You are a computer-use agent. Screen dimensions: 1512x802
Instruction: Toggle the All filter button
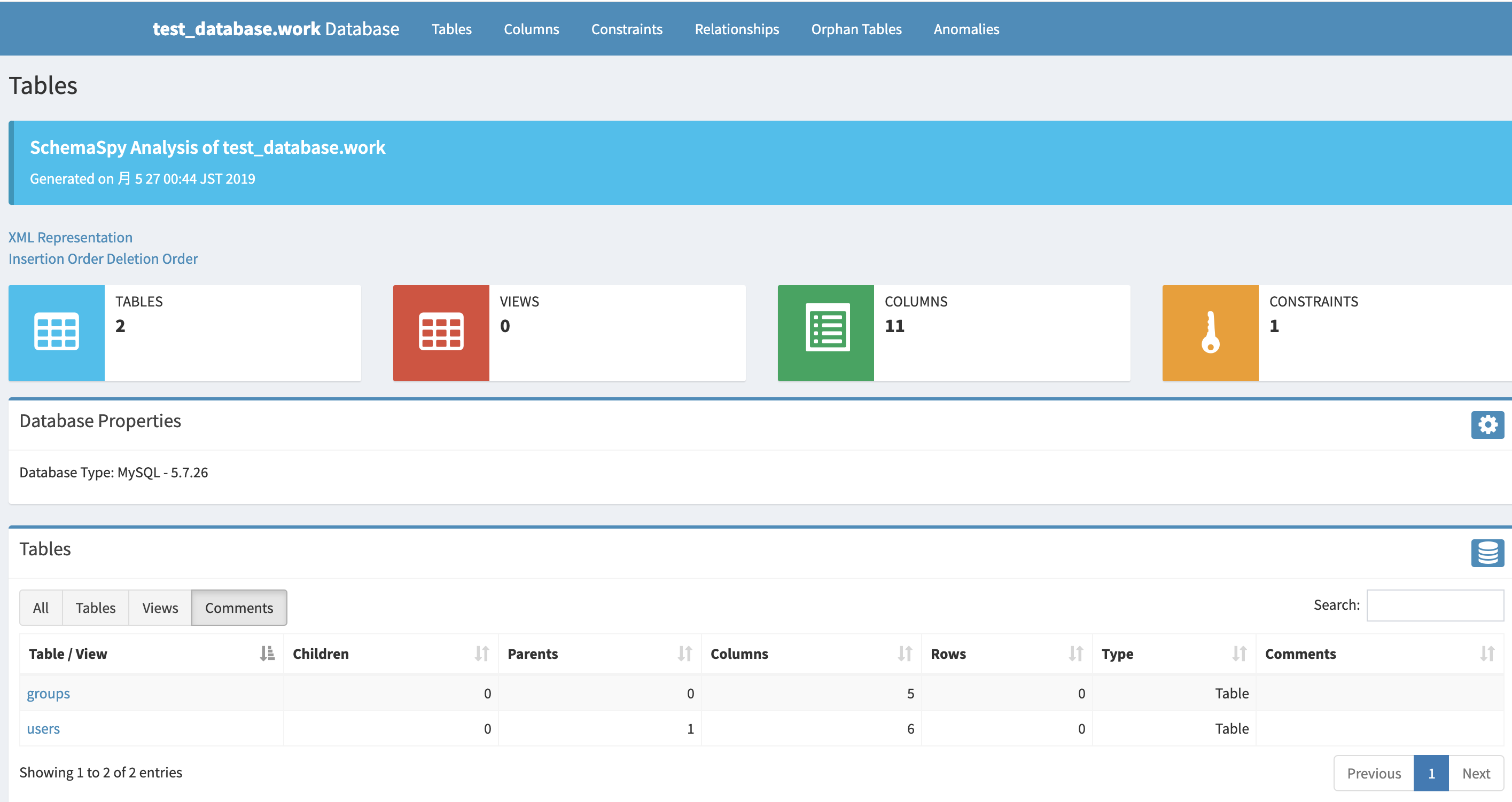(41, 608)
